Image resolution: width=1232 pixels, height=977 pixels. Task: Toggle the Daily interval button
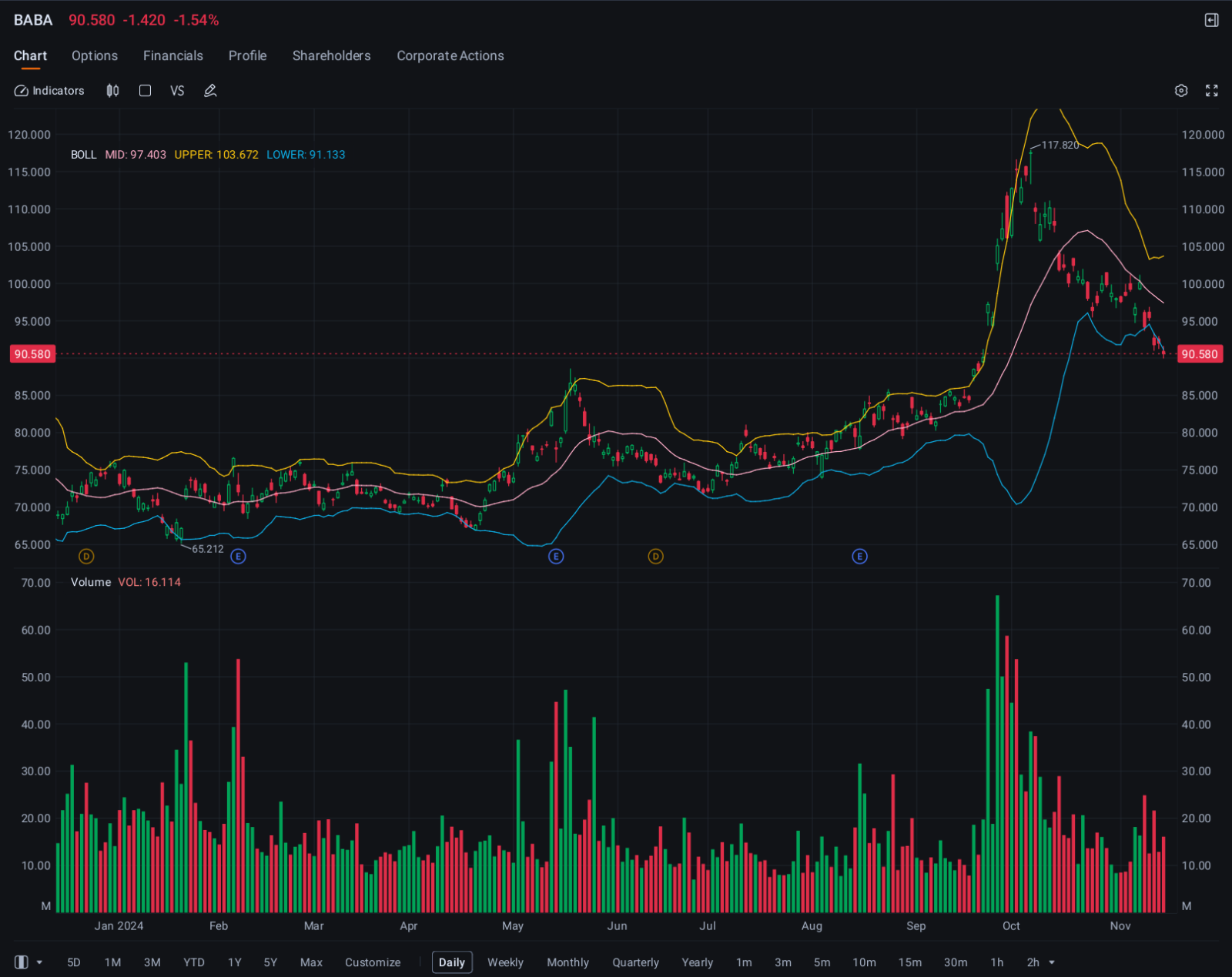click(452, 962)
